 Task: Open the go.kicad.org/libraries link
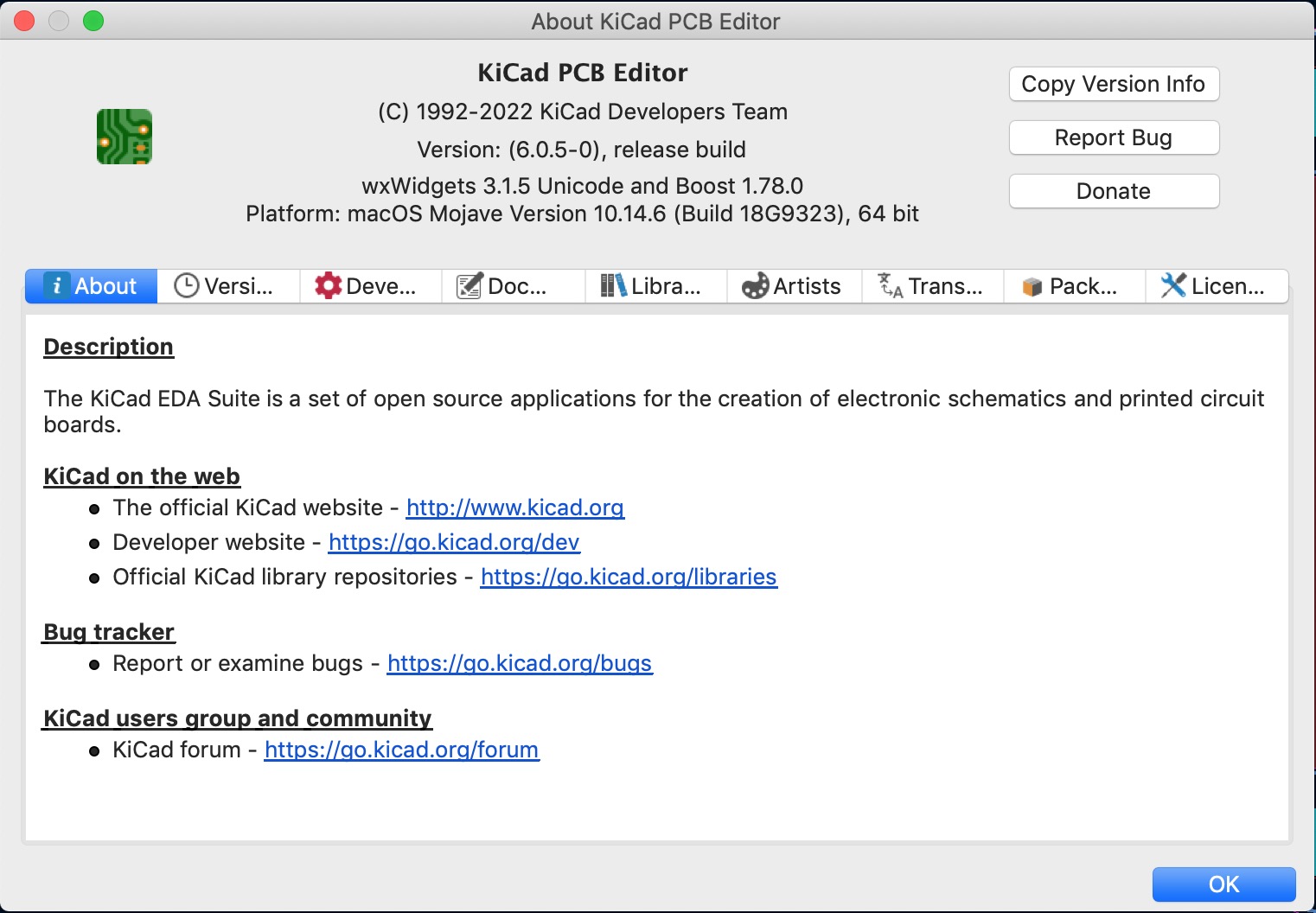point(629,577)
